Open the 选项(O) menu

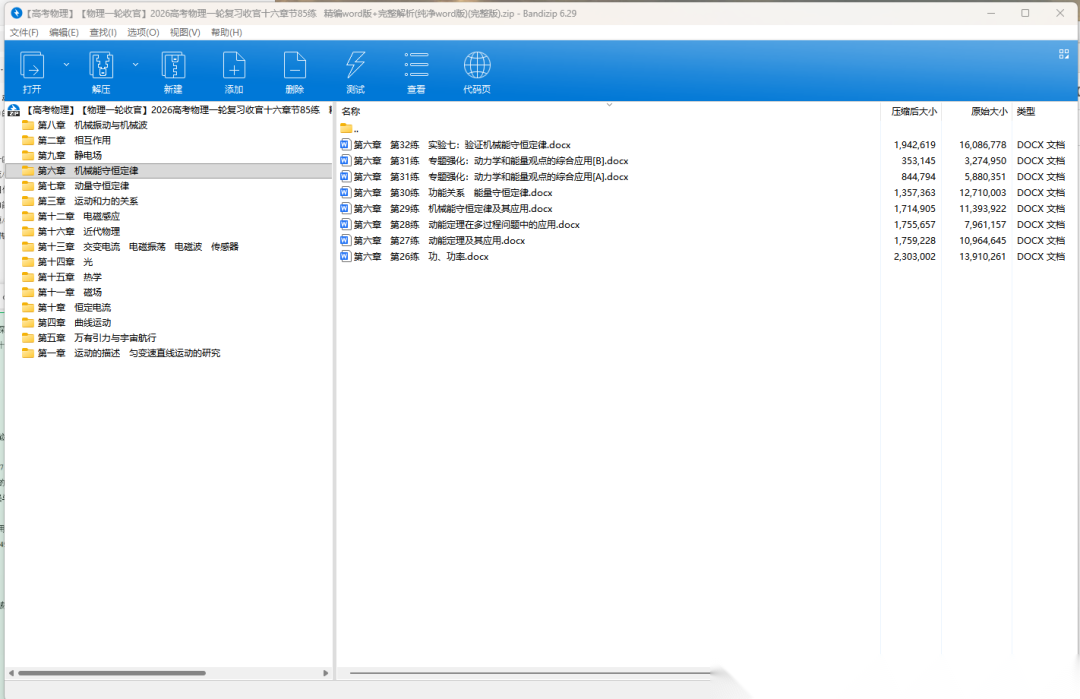point(143,32)
